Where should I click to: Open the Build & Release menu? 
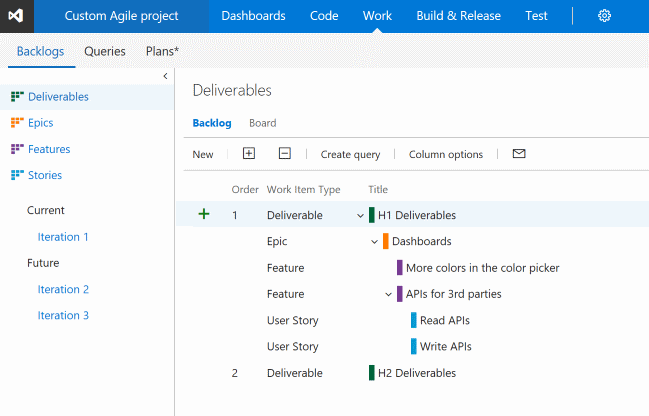tap(461, 16)
